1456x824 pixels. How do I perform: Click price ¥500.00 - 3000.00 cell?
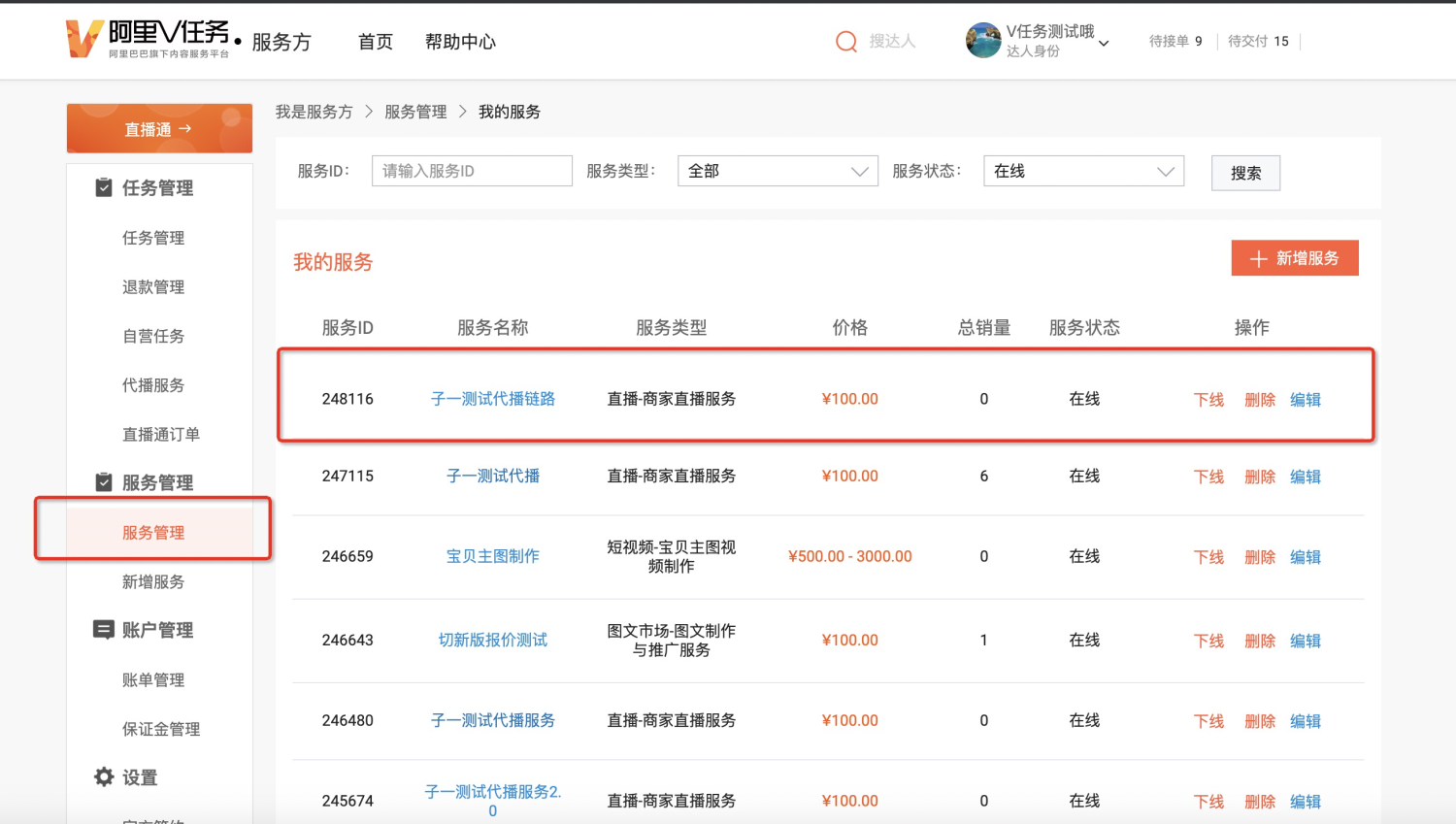tap(850, 556)
